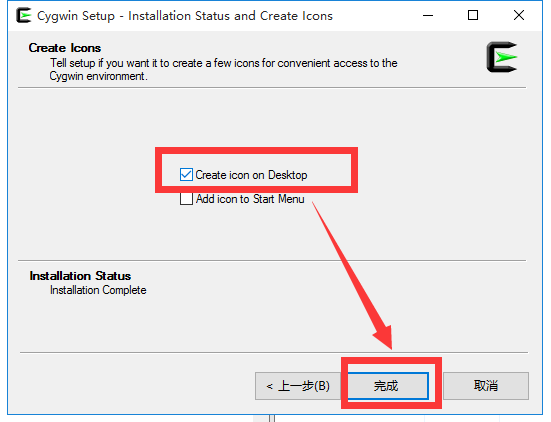Image resolution: width=551 pixels, height=422 pixels.
Task: Click the red arrow pointing to 完成
Action: pos(352,276)
